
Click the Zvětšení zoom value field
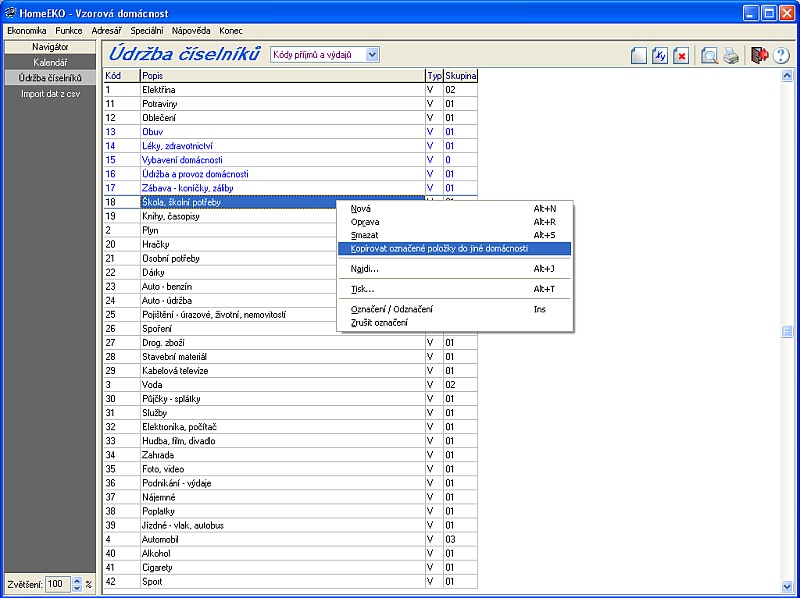pyautogui.click(x=57, y=584)
